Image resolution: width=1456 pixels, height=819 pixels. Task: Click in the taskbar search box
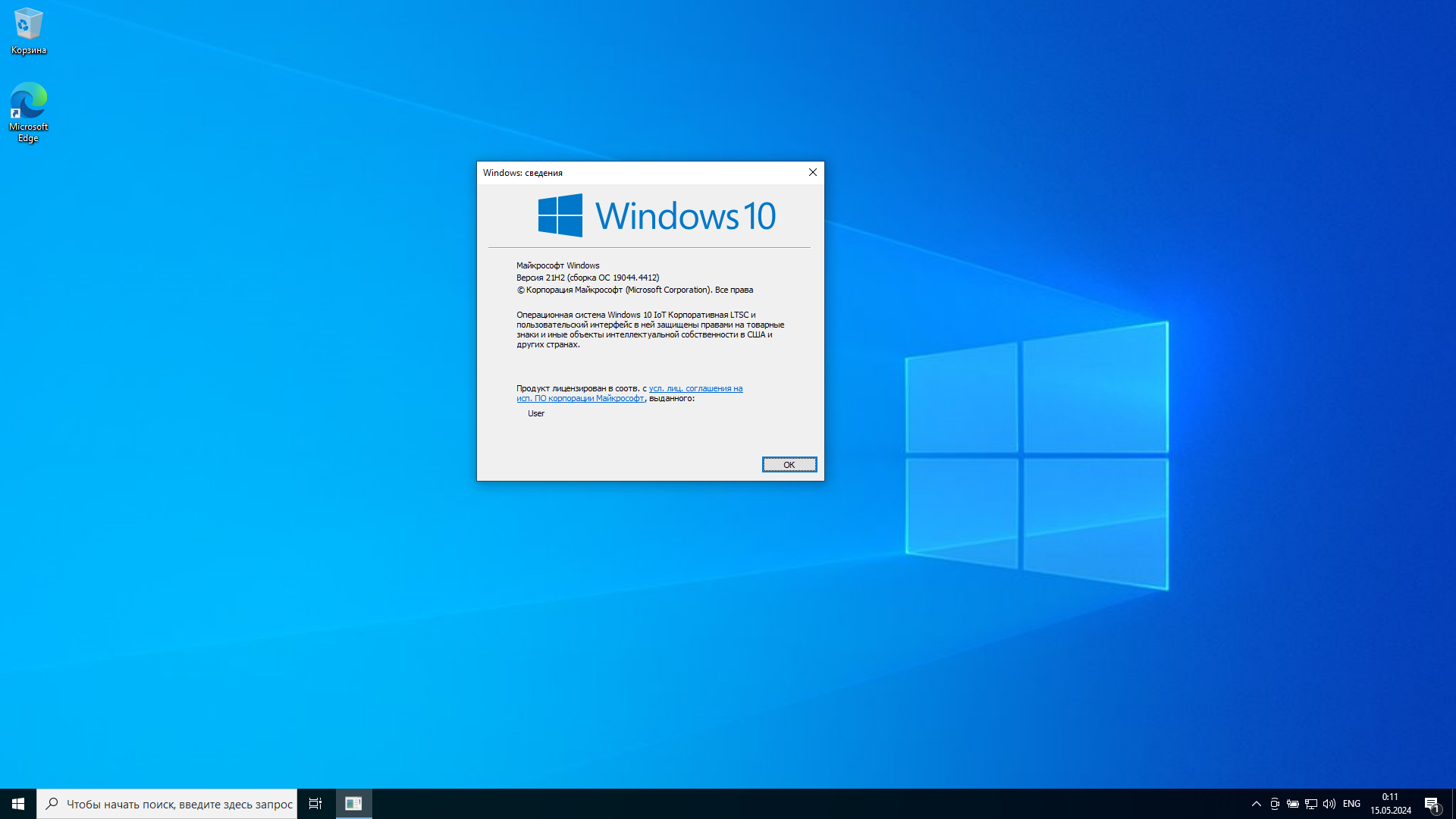[179, 804]
